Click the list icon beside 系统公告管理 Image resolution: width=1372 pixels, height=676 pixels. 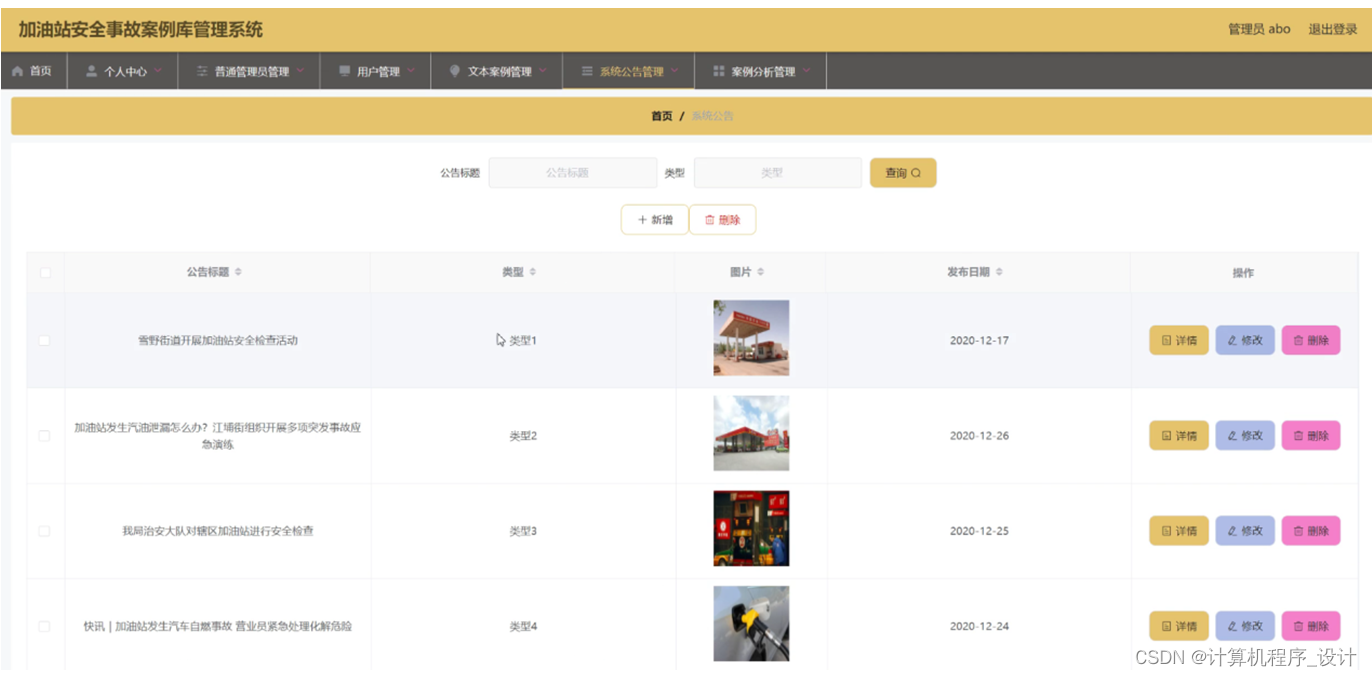587,71
